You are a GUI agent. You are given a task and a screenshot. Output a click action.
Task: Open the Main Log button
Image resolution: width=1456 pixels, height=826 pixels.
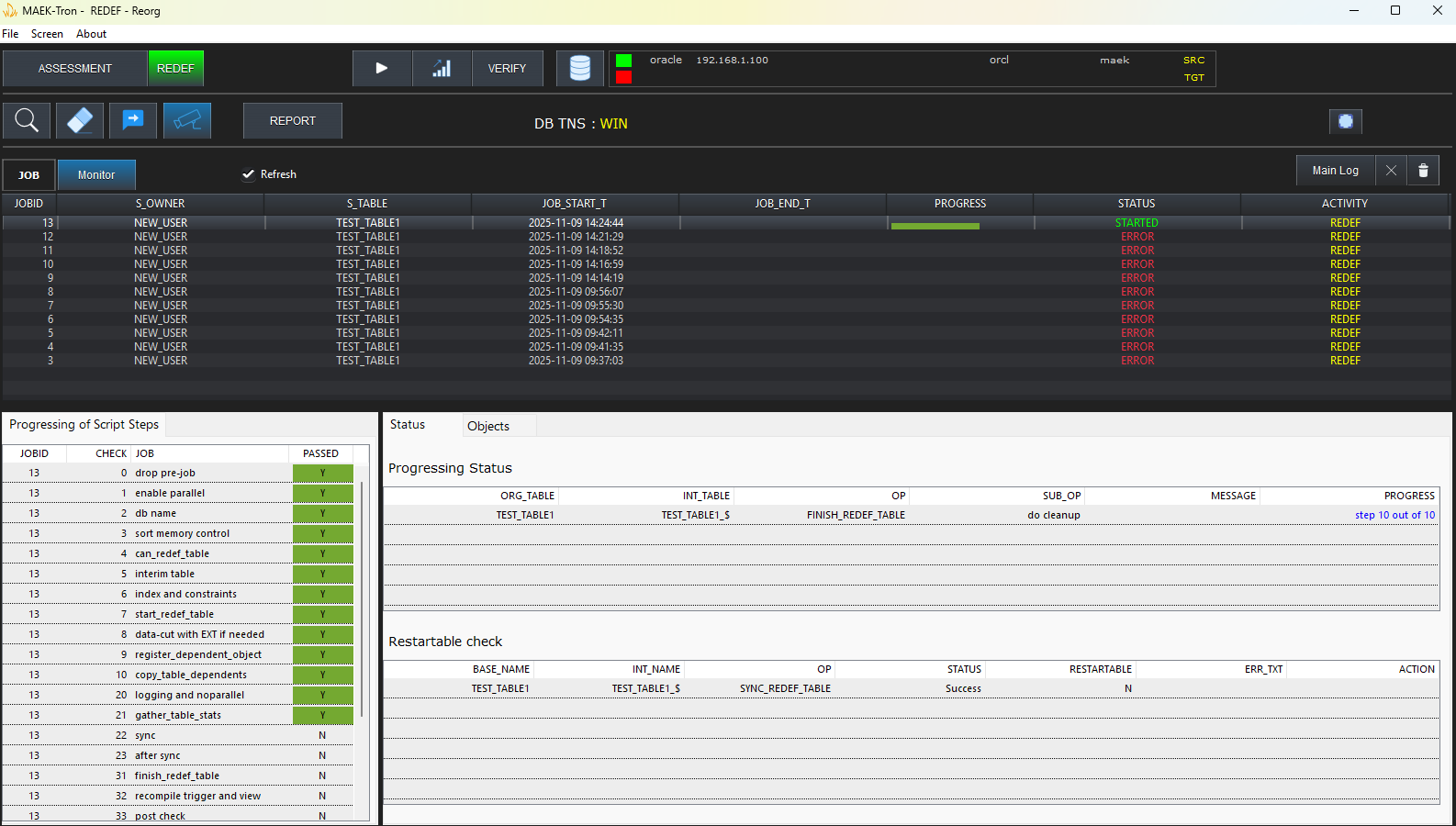pos(1335,171)
